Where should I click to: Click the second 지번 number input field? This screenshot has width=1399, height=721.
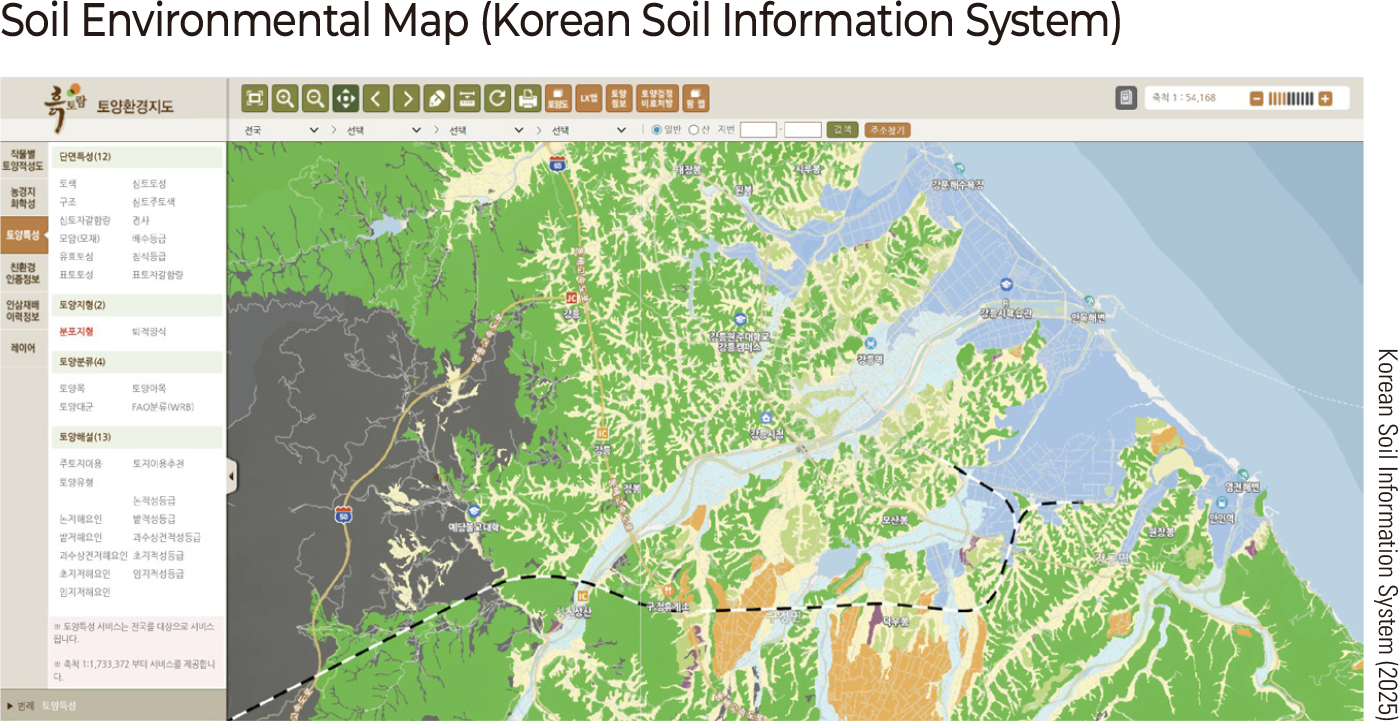click(803, 130)
